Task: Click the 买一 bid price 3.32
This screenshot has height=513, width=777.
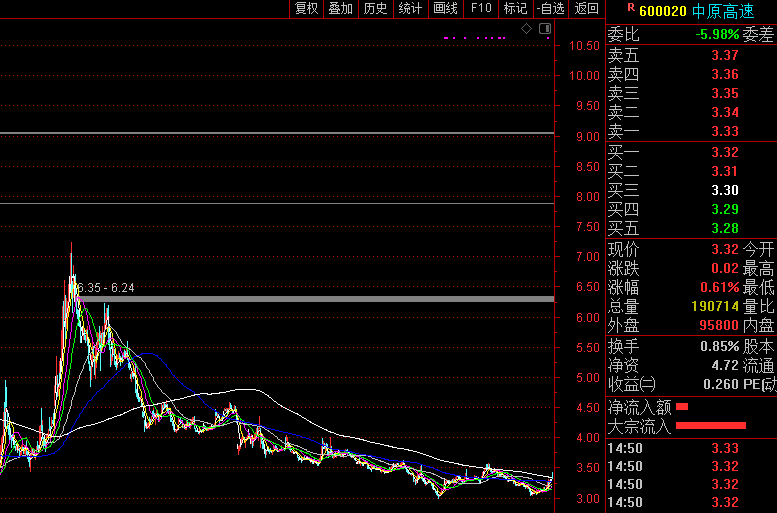Action: coord(724,152)
